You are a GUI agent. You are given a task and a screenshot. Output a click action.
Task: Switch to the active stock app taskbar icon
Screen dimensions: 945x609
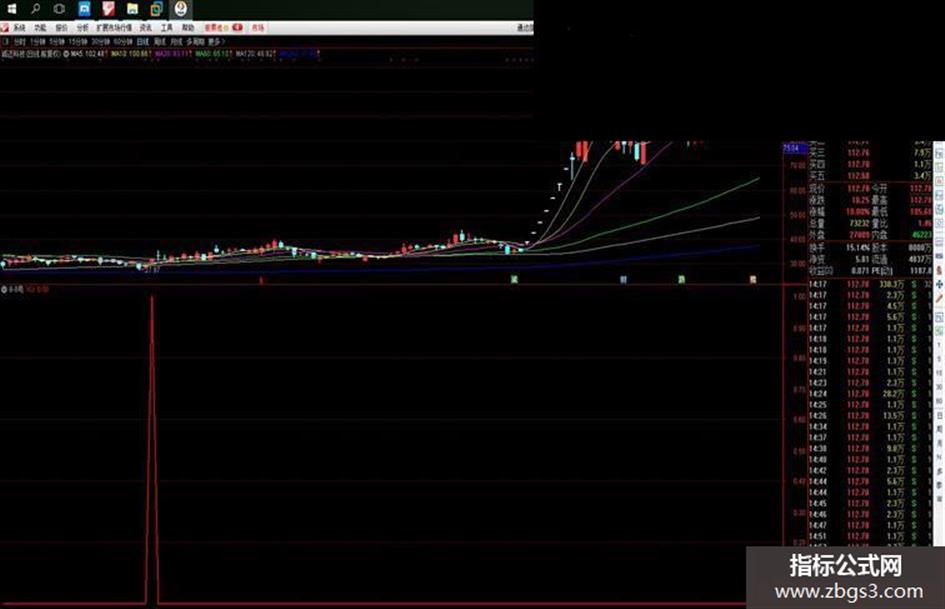click(x=180, y=9)
